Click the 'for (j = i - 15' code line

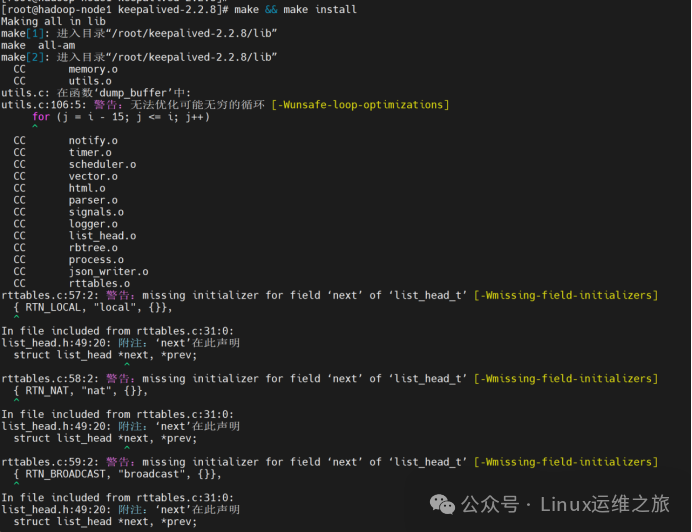pyautogui.click(x=121, y=117)
